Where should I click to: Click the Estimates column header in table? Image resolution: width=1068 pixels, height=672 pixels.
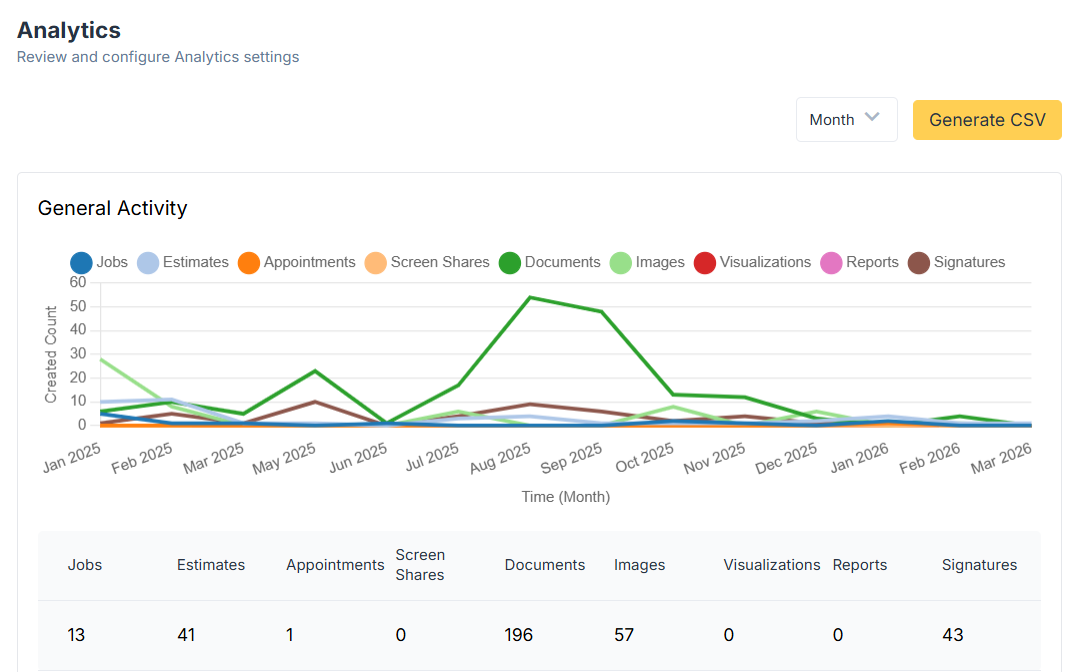210,565
